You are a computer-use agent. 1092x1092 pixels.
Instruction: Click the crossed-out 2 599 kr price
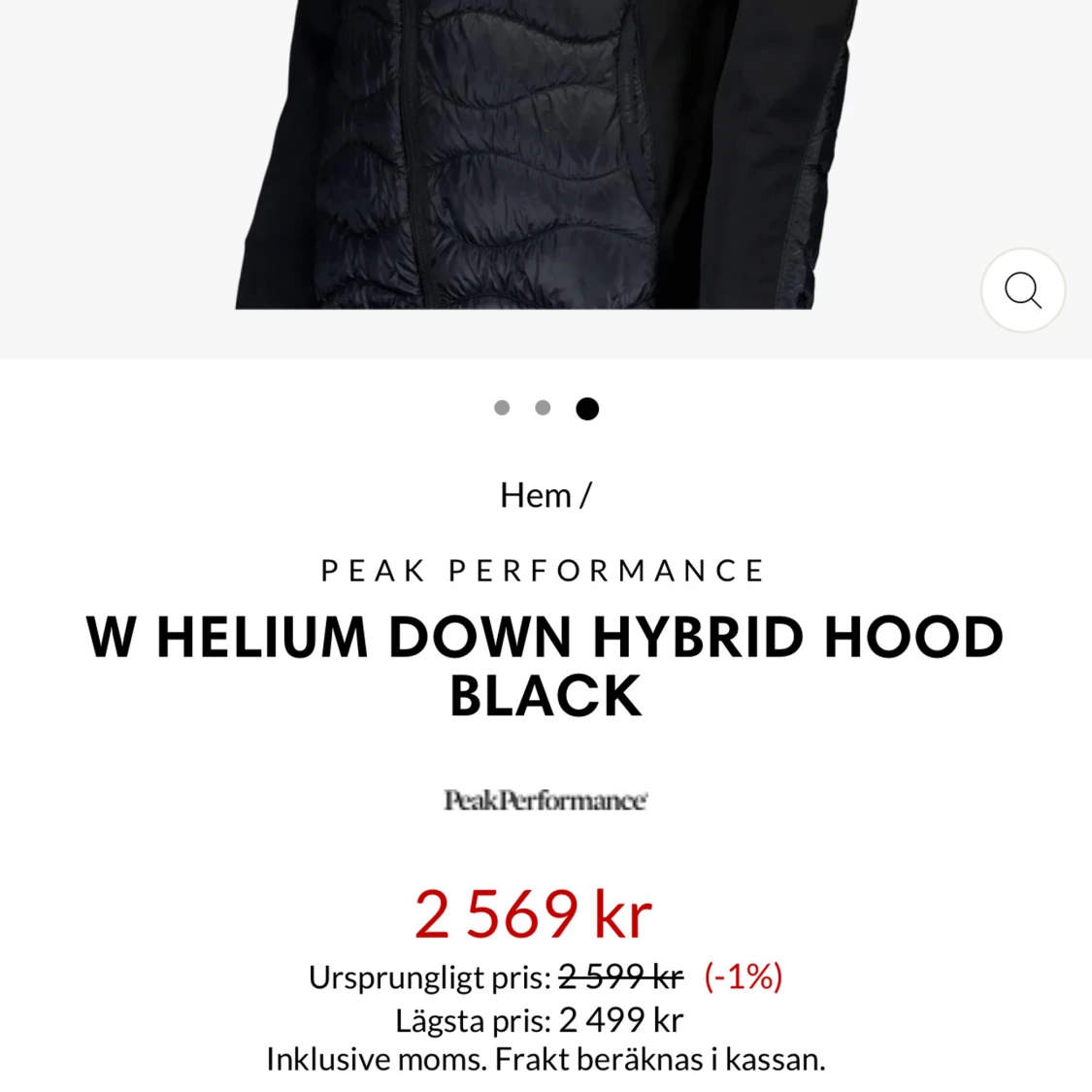pyautogui.click(x=620, y=976)
